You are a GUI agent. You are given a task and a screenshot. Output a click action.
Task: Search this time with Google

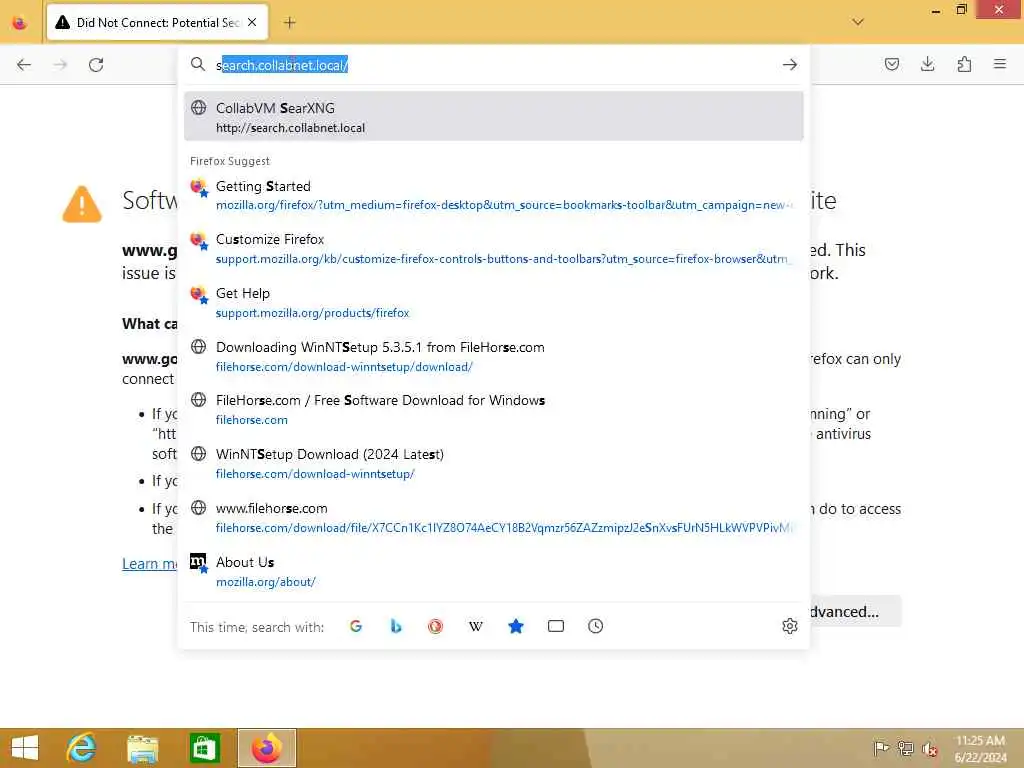click(x=356, y=626)
